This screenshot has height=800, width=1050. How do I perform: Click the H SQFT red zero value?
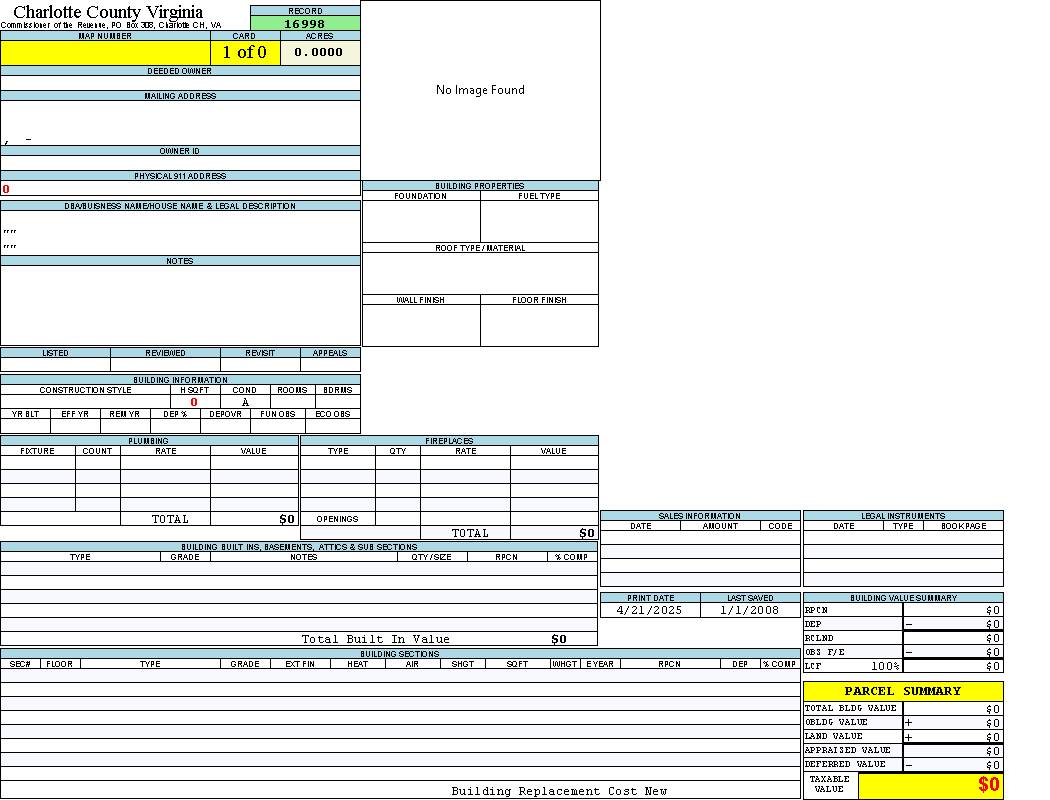pyautogui.click(x=194, y=402)
